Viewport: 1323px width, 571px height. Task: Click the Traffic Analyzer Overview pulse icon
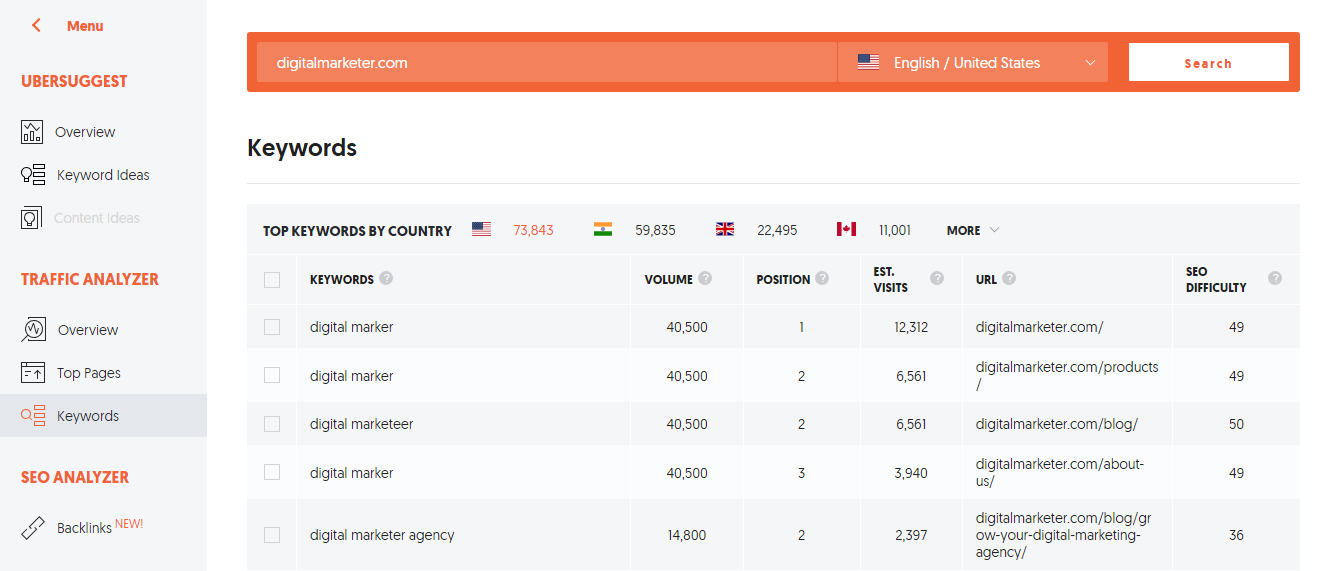click(33, 329)
